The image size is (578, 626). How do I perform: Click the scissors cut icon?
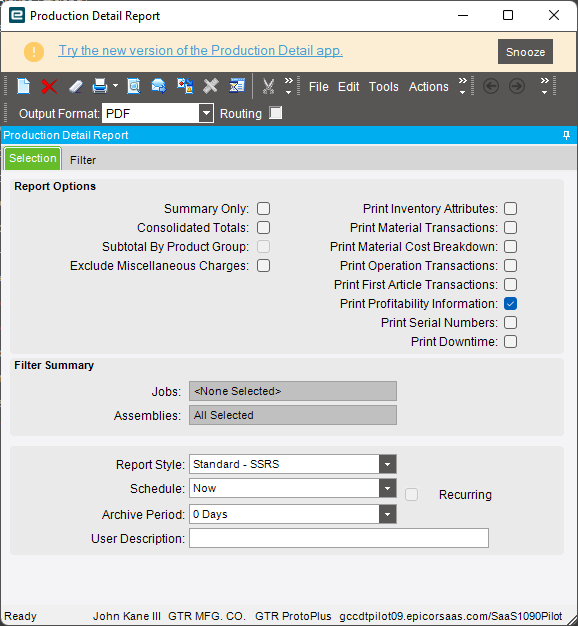click(269, 86)
